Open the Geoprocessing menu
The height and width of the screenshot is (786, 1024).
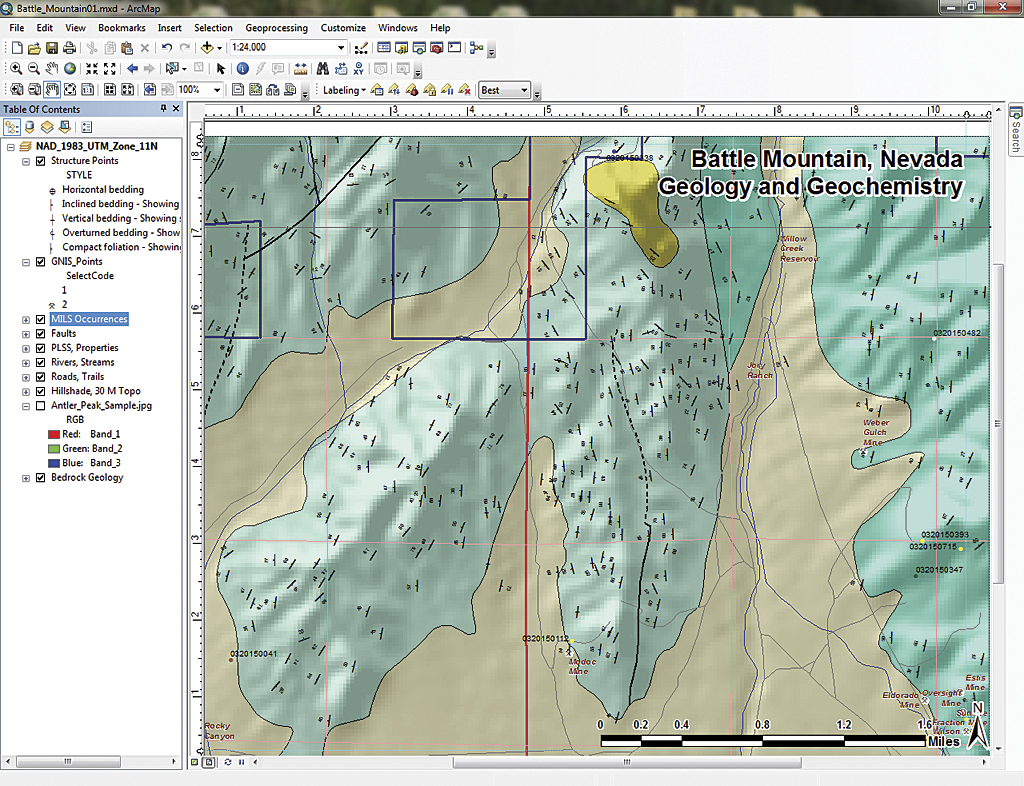(276, 28)
